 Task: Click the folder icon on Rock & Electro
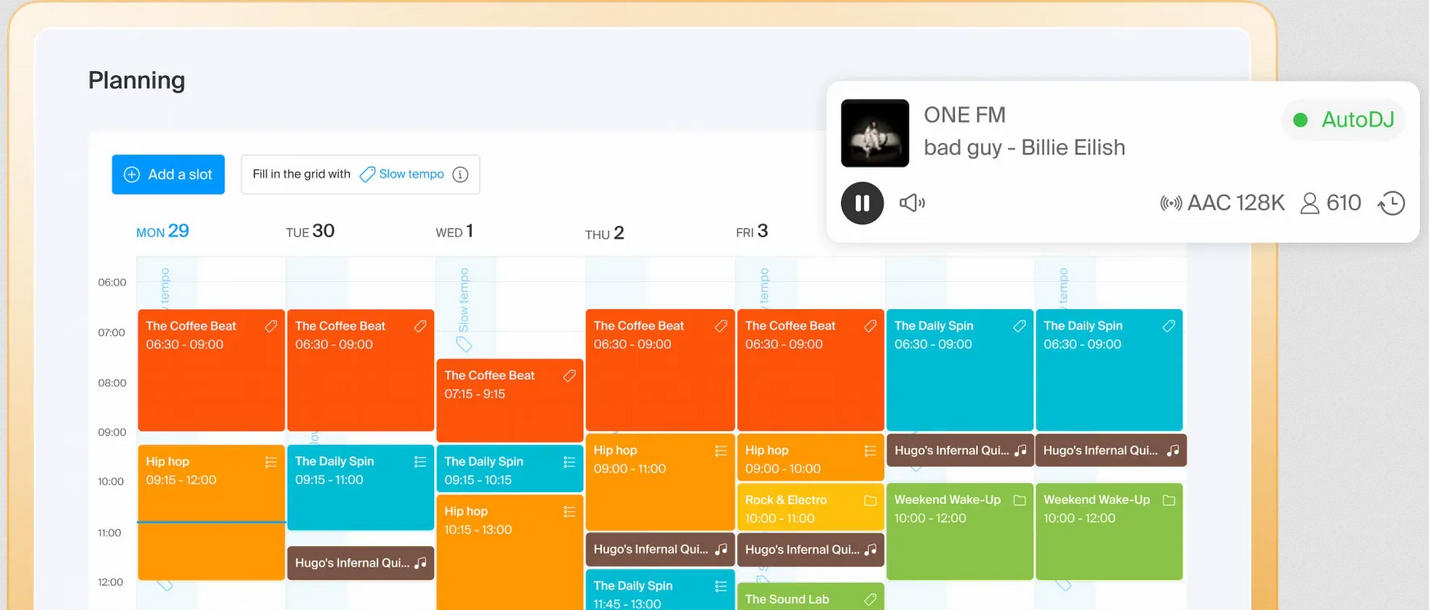click(870, 500)
